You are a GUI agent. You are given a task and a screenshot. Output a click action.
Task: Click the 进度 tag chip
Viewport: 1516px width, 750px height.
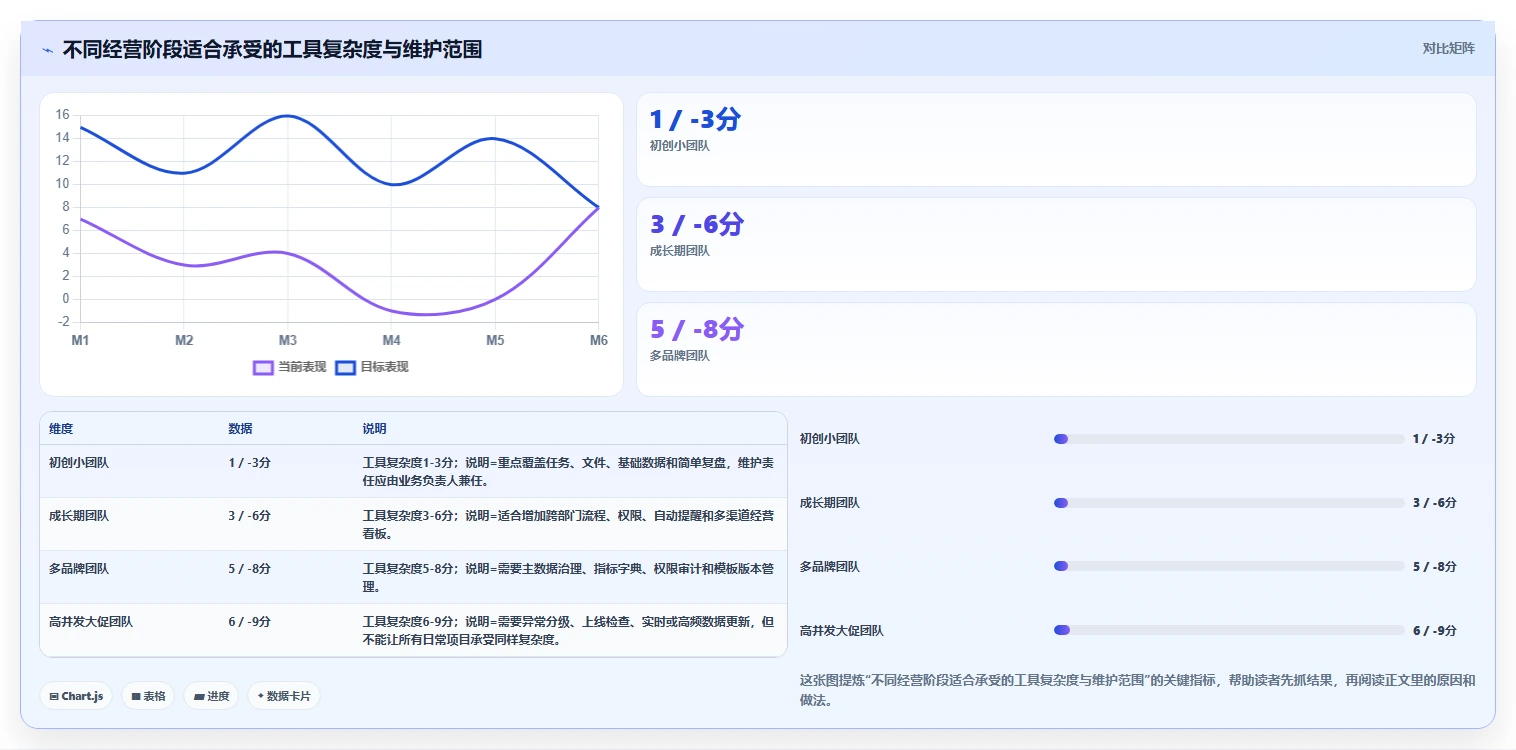[x=211, y=696]
